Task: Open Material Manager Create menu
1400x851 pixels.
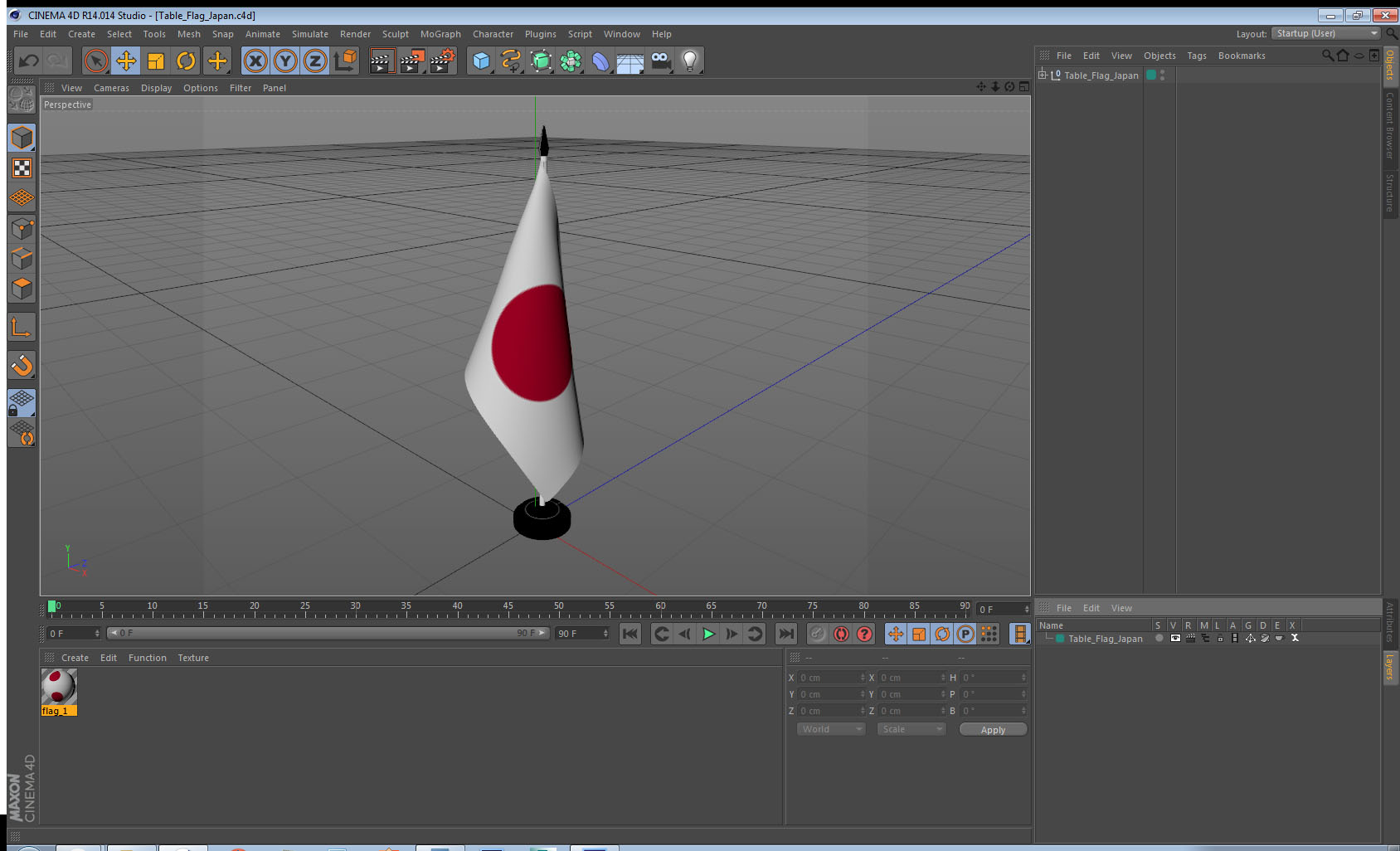Action: tap(75, 658)
